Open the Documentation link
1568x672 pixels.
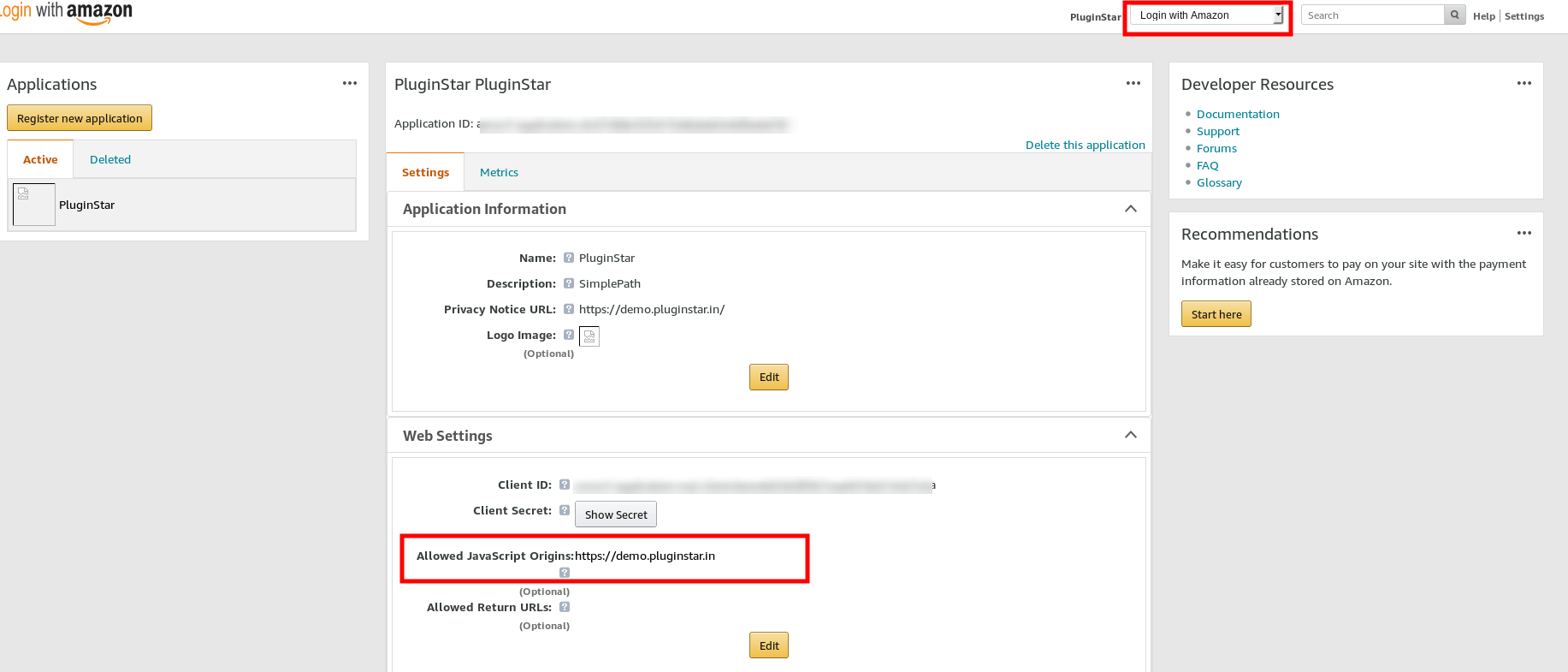coord(1238,115)
